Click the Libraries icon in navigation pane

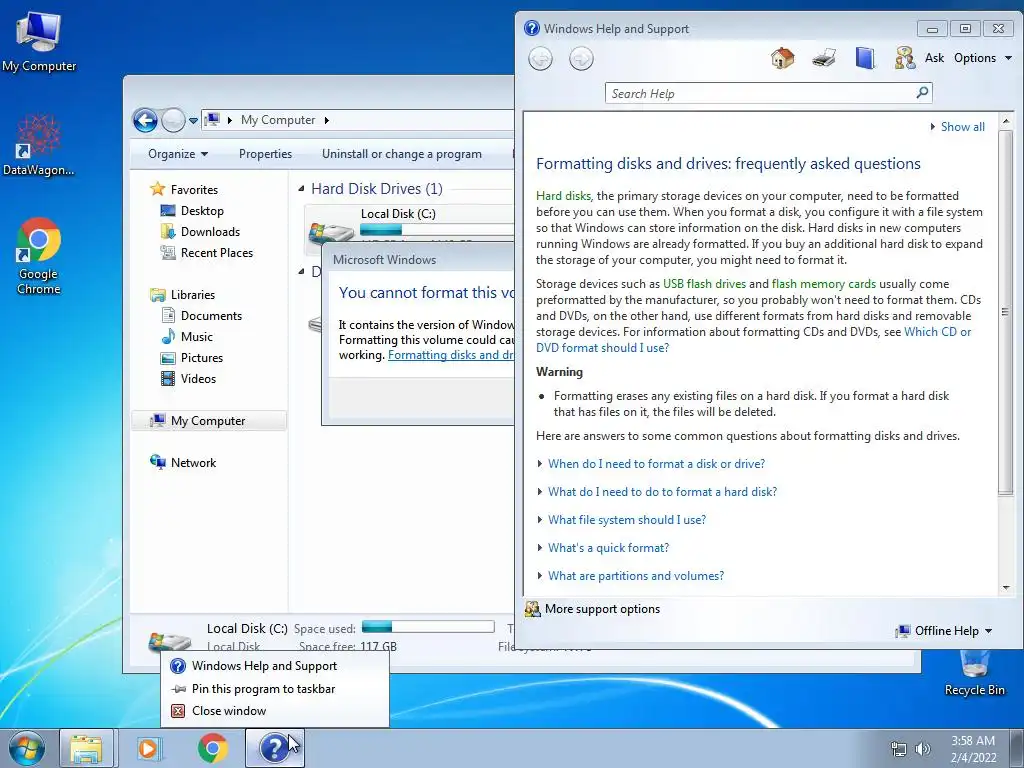[157, 295]
